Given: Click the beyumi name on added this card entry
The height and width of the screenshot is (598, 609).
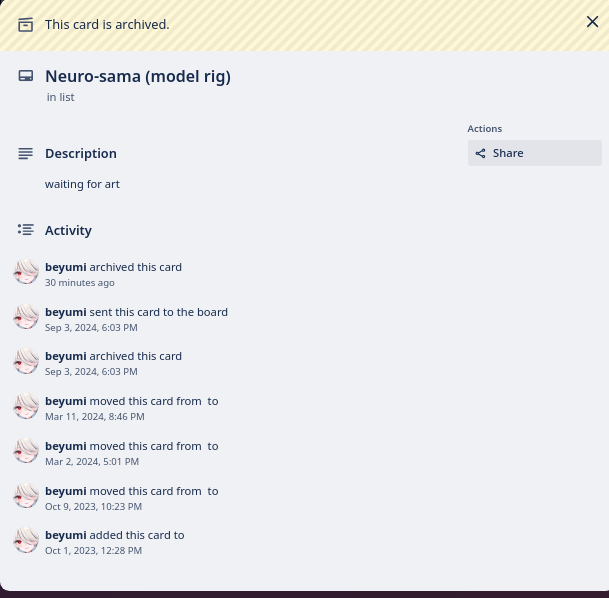Looking at the screenshot, I should [x=66, y=535].
